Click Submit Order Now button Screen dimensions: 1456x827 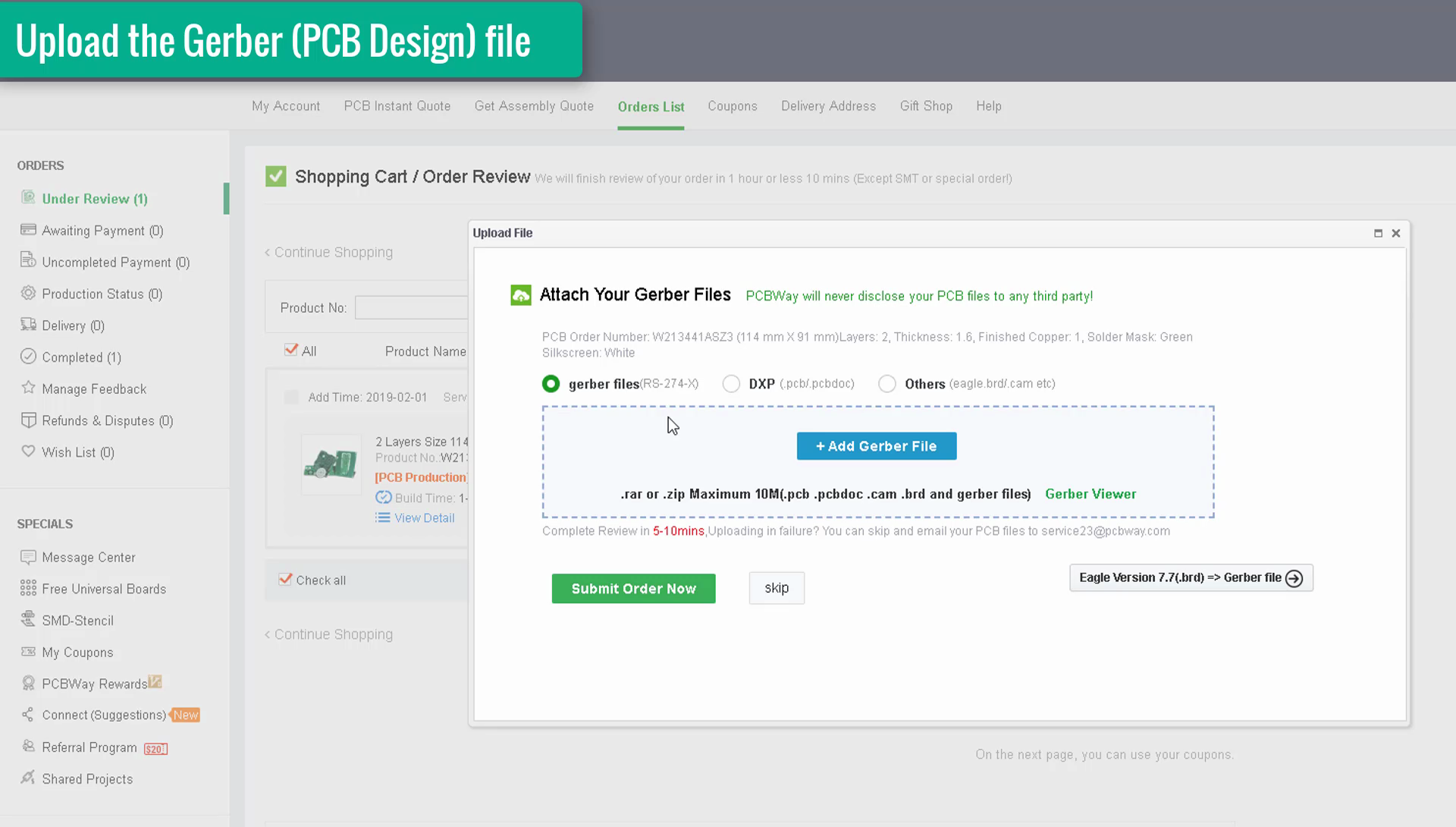tap(634, 588)
